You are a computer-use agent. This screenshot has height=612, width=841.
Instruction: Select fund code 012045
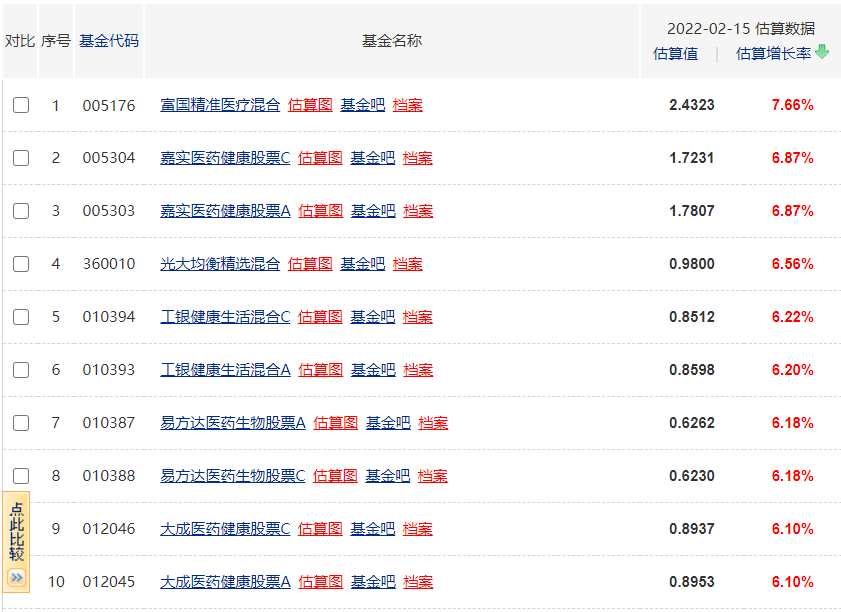pos(109,582)
